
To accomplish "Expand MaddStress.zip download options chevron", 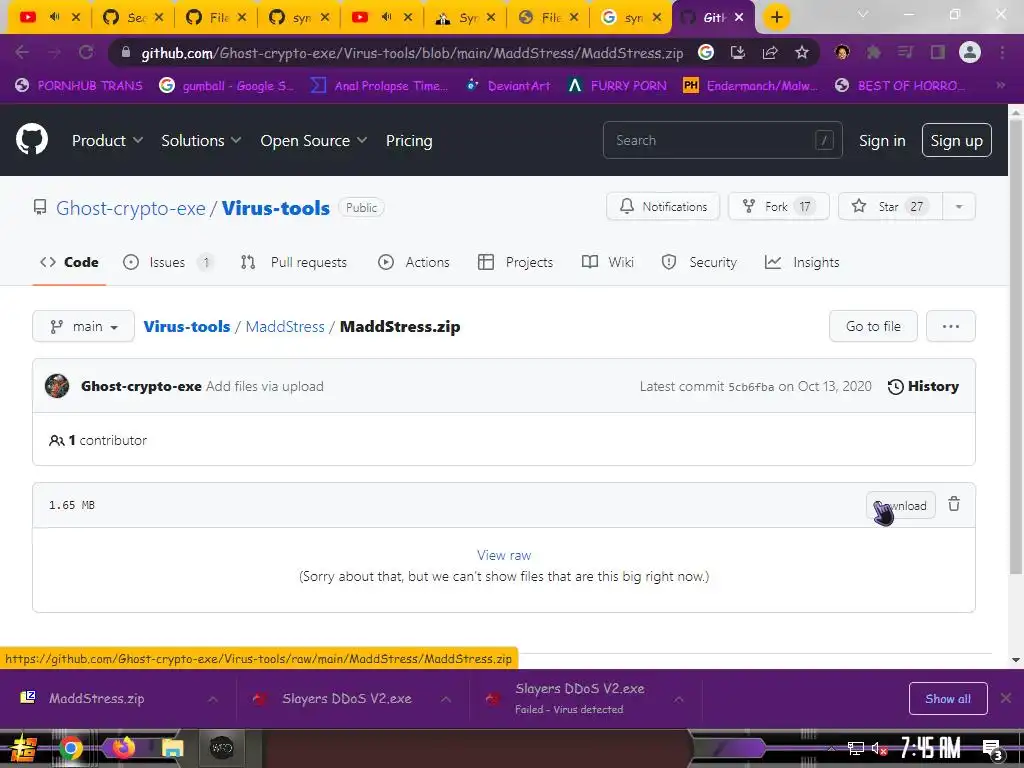I will pos(212,699).
